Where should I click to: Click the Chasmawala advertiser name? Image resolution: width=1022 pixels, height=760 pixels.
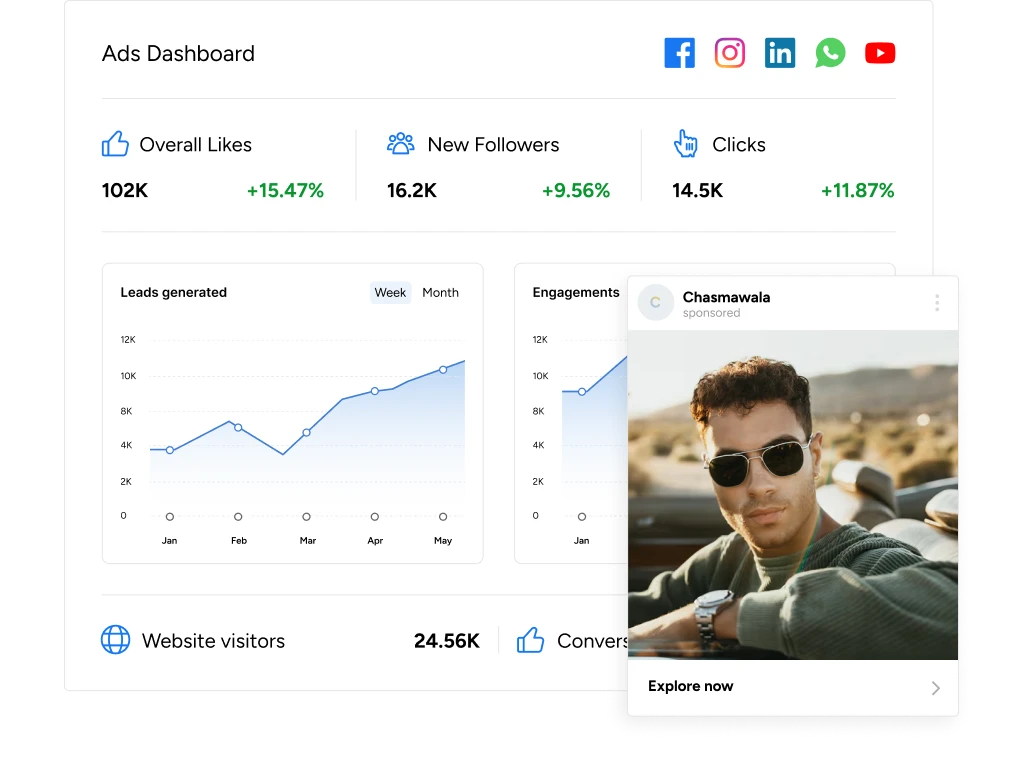(x=726, y=297)
